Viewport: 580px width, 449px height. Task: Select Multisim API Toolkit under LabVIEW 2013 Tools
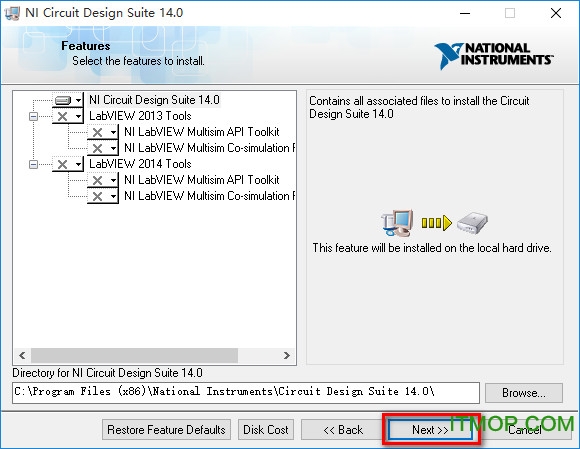pyautogui.click(x=202, y=132)
